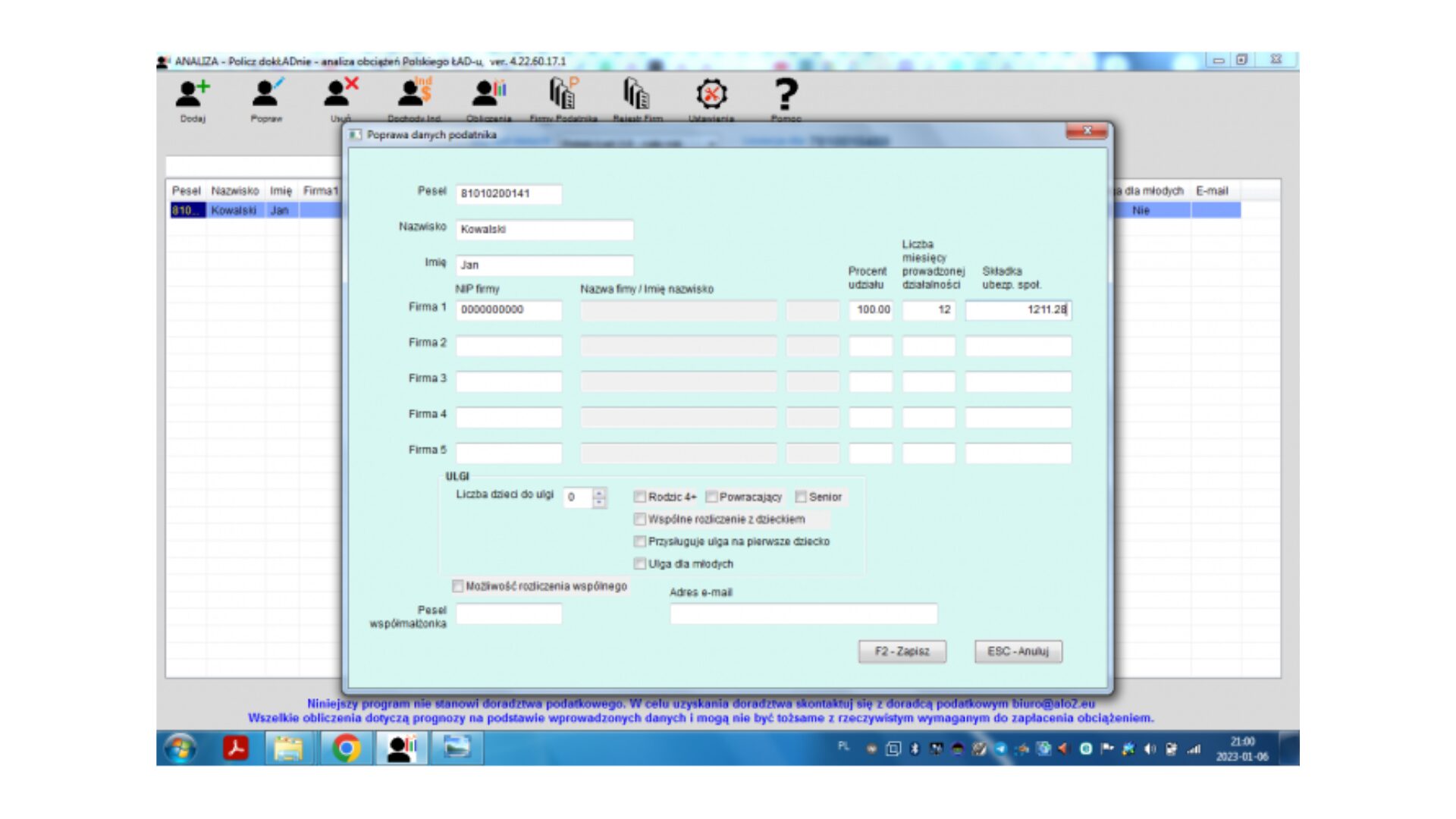Viewport: 1456px width, 819px height.
Task: Click the Dodaj add-taxpayer icon
Action: click(193, 95)
